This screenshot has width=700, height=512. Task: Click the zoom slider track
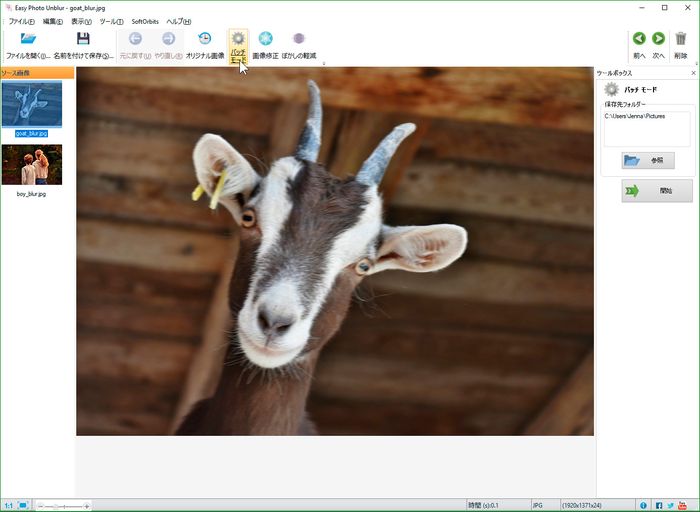pos(63,506)
